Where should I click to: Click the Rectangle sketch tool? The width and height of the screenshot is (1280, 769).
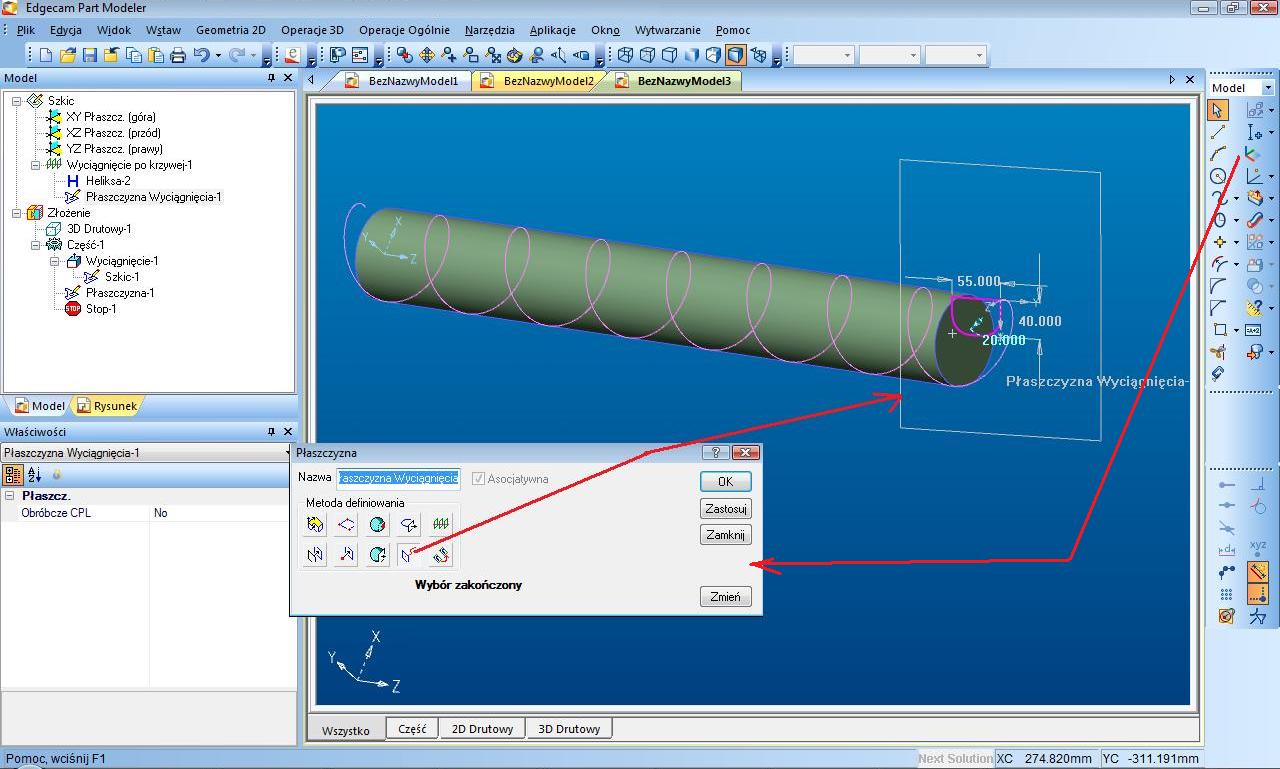point(1219,330)
